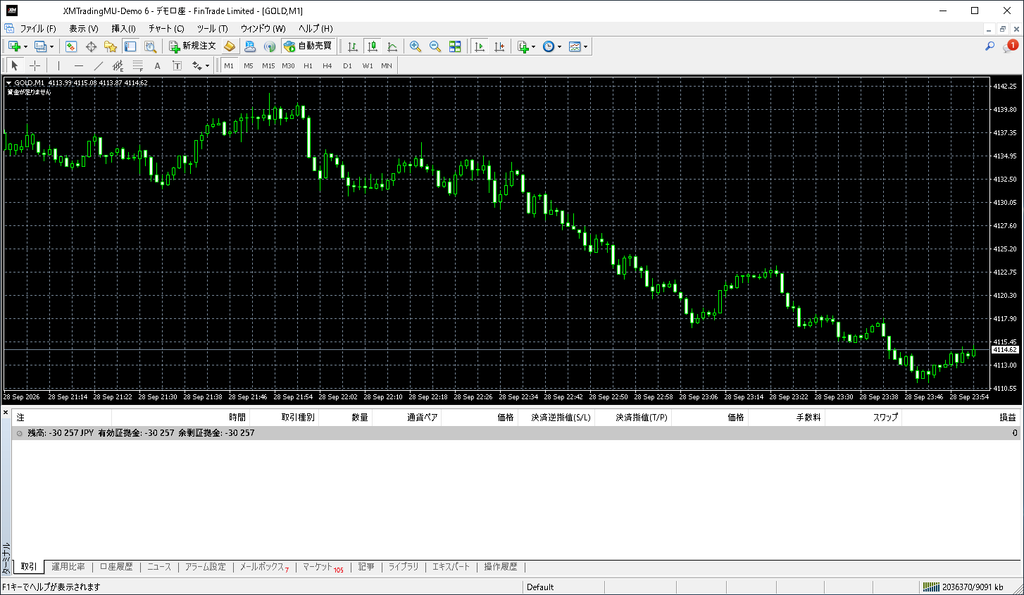Select the H1 timeframe button
Viewport: 1024px width, 595px height.
(308, 65)
